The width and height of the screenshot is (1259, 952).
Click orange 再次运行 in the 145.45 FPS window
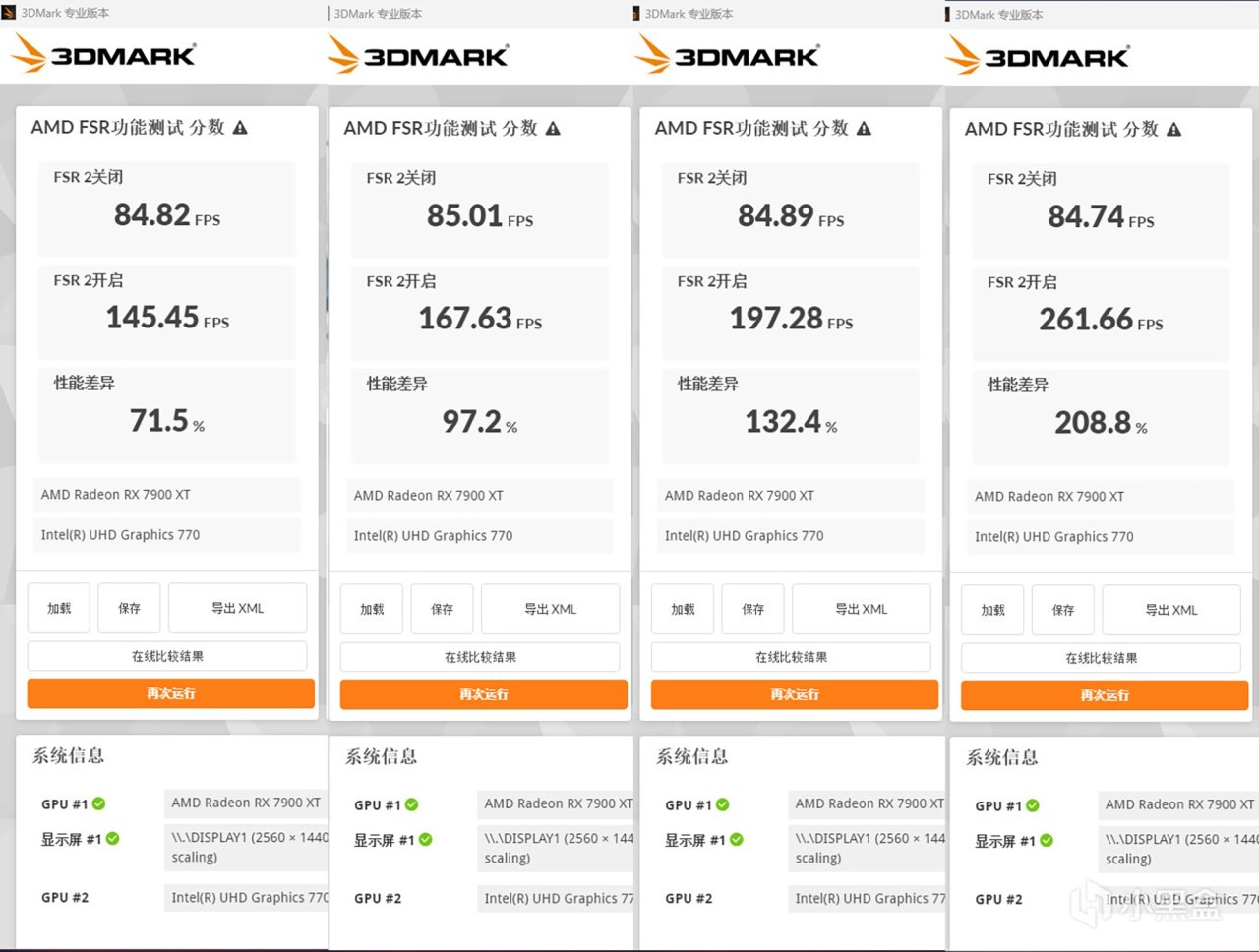tap(171, 693)
